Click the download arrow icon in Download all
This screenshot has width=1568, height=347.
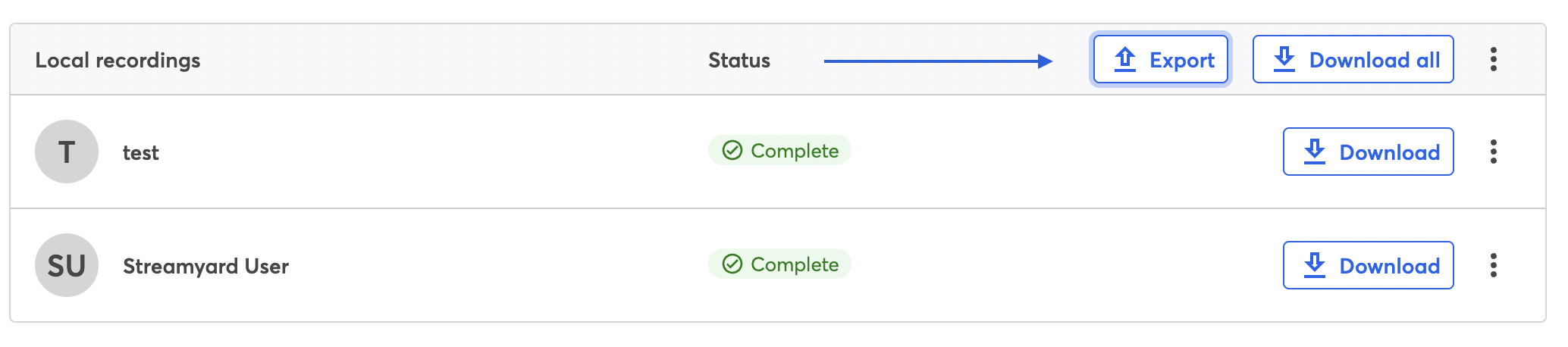(x=1284, y=59)
